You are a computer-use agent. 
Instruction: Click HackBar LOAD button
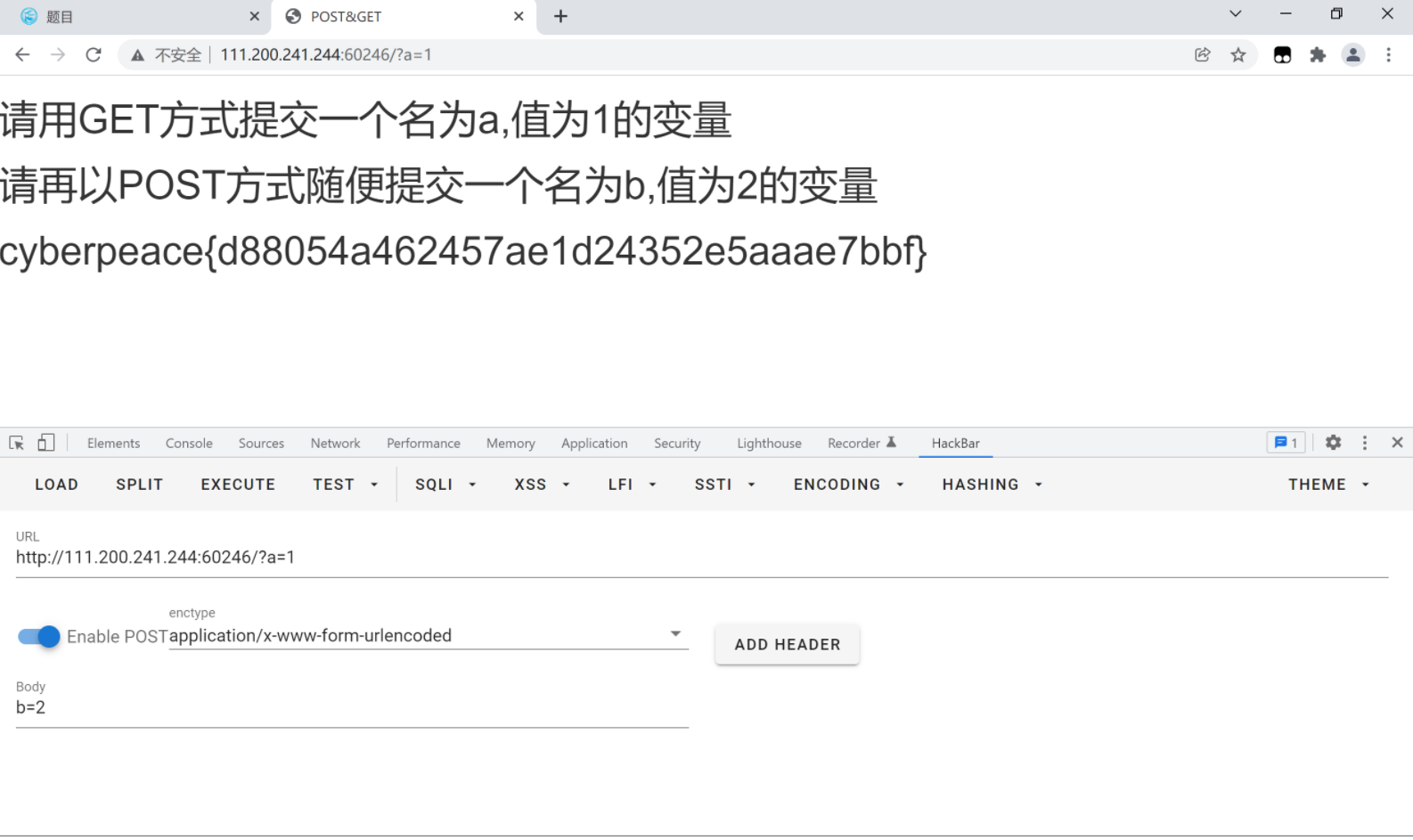tap(56, 485)
